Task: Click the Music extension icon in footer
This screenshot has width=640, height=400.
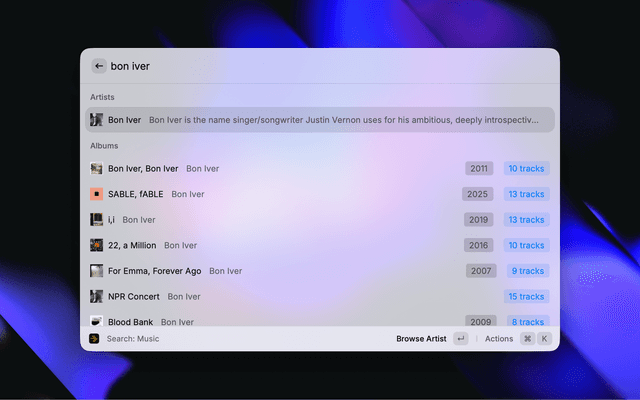Action: [94, 339]
